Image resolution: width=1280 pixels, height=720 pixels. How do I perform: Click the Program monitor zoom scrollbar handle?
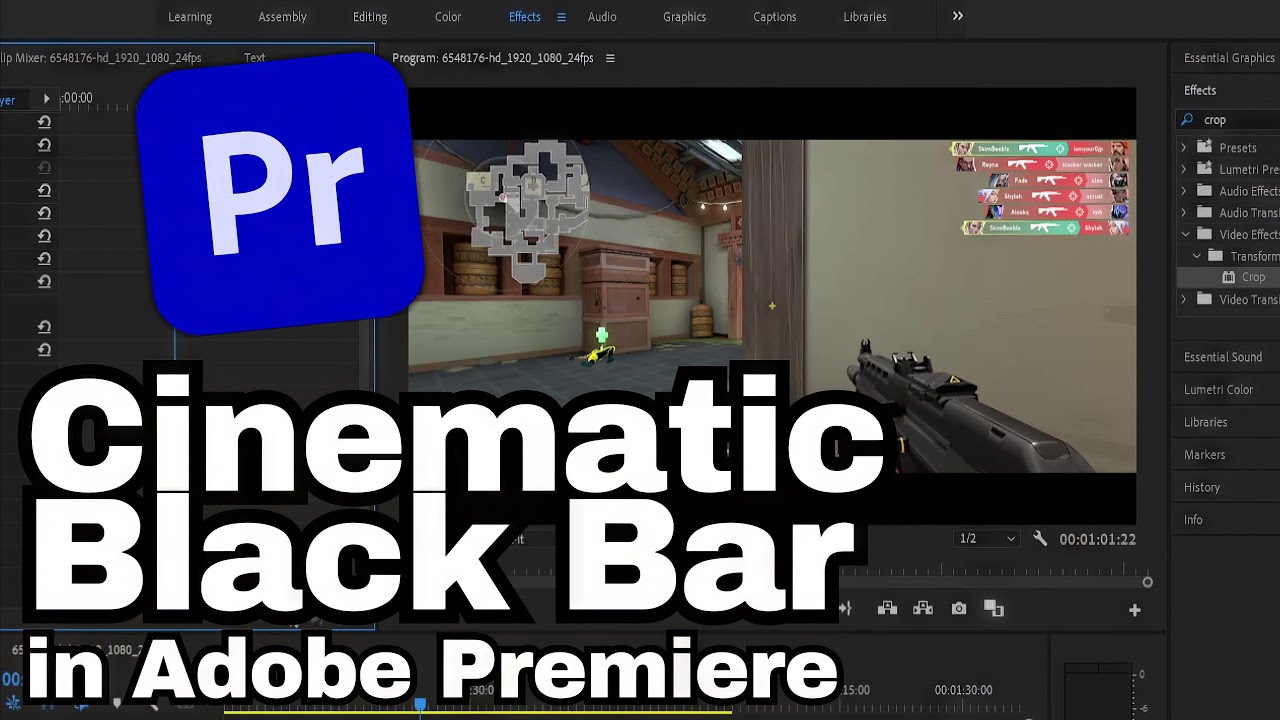coord(1148,582)
